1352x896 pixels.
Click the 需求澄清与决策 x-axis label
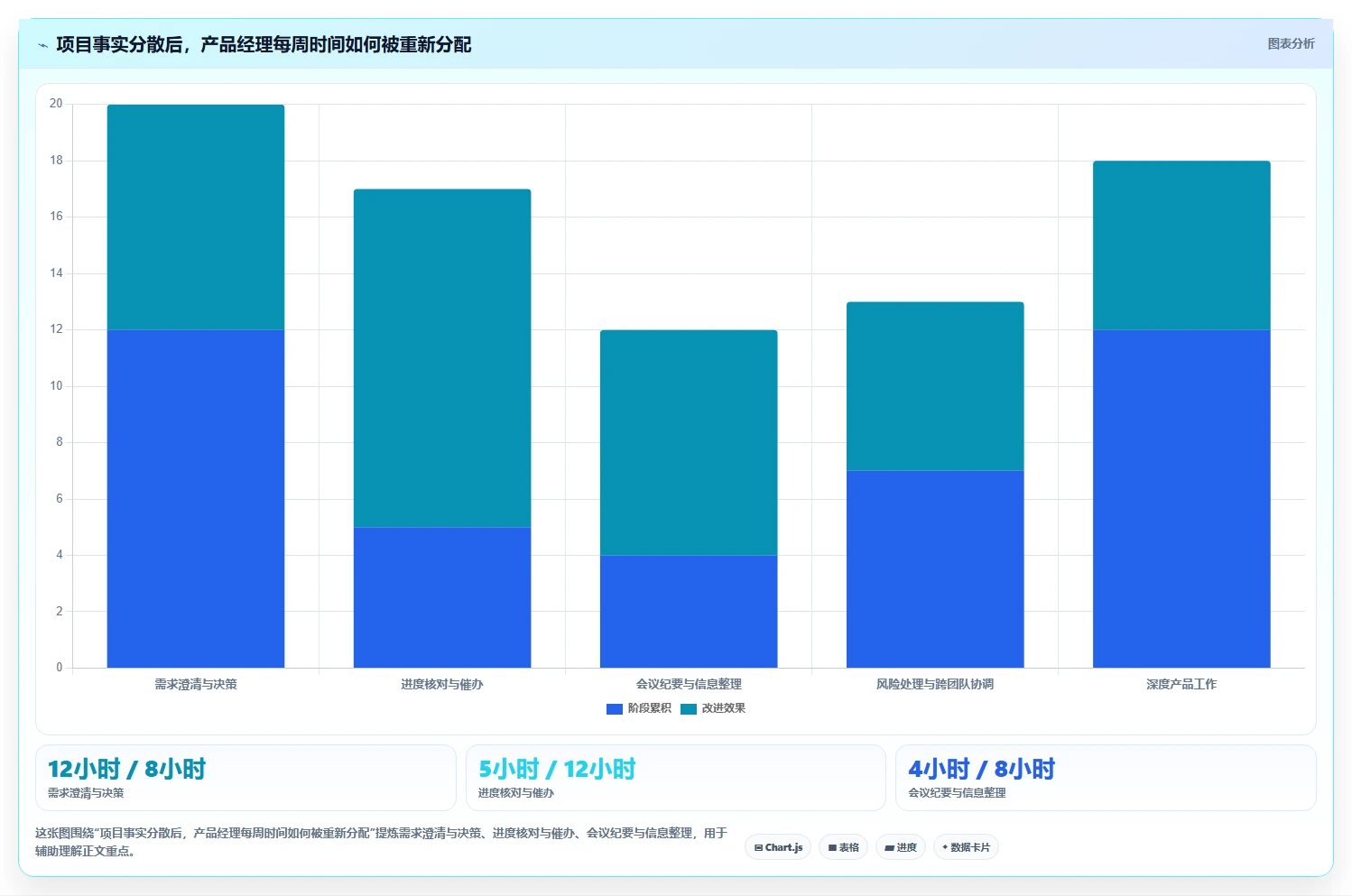pos(196,685)
